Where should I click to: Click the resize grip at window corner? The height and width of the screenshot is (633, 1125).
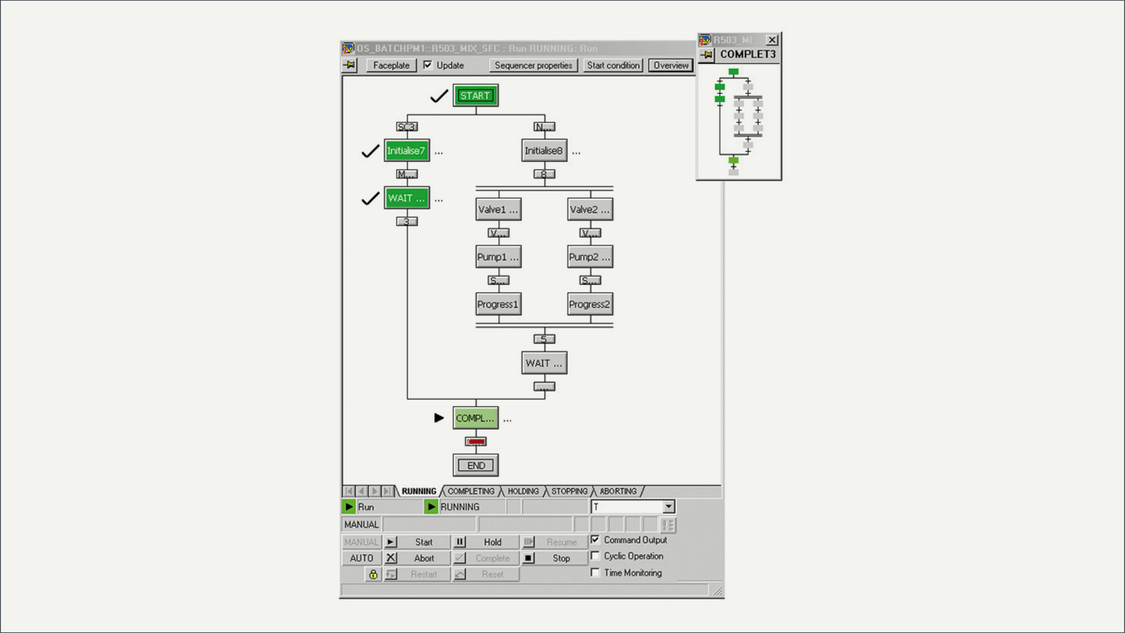click(x=717, y=591)
